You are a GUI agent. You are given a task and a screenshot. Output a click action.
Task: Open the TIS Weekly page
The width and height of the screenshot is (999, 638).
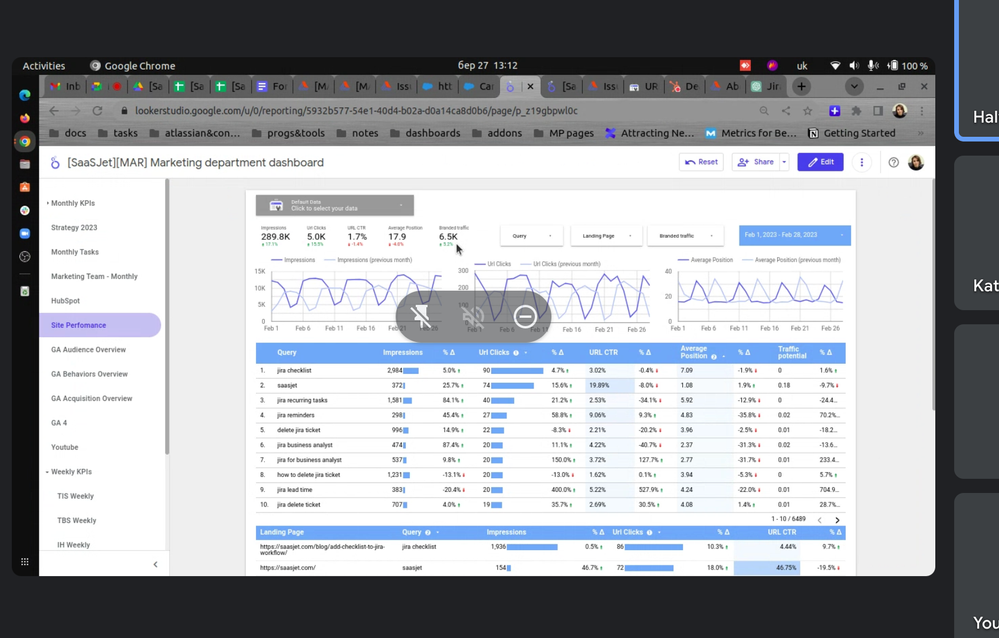75,497
